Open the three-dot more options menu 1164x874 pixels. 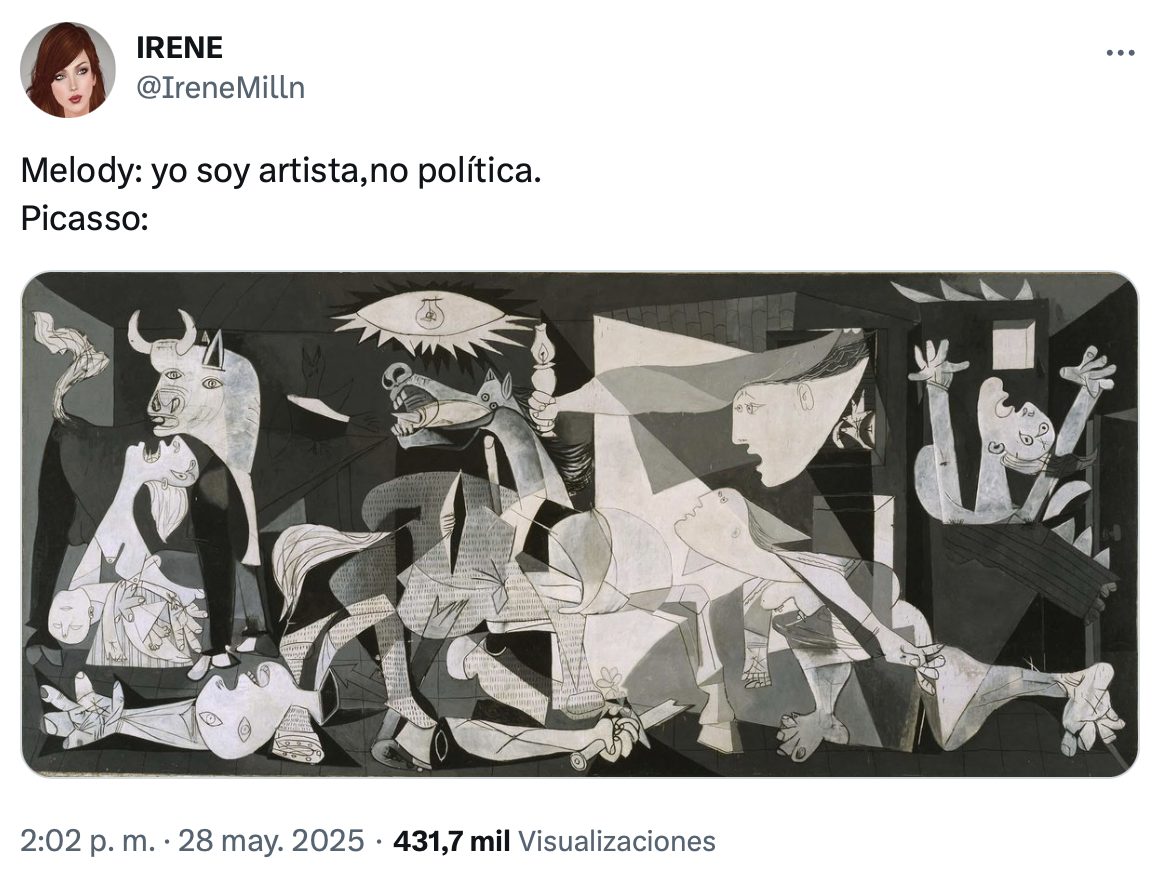click(x=1120, y=53)
